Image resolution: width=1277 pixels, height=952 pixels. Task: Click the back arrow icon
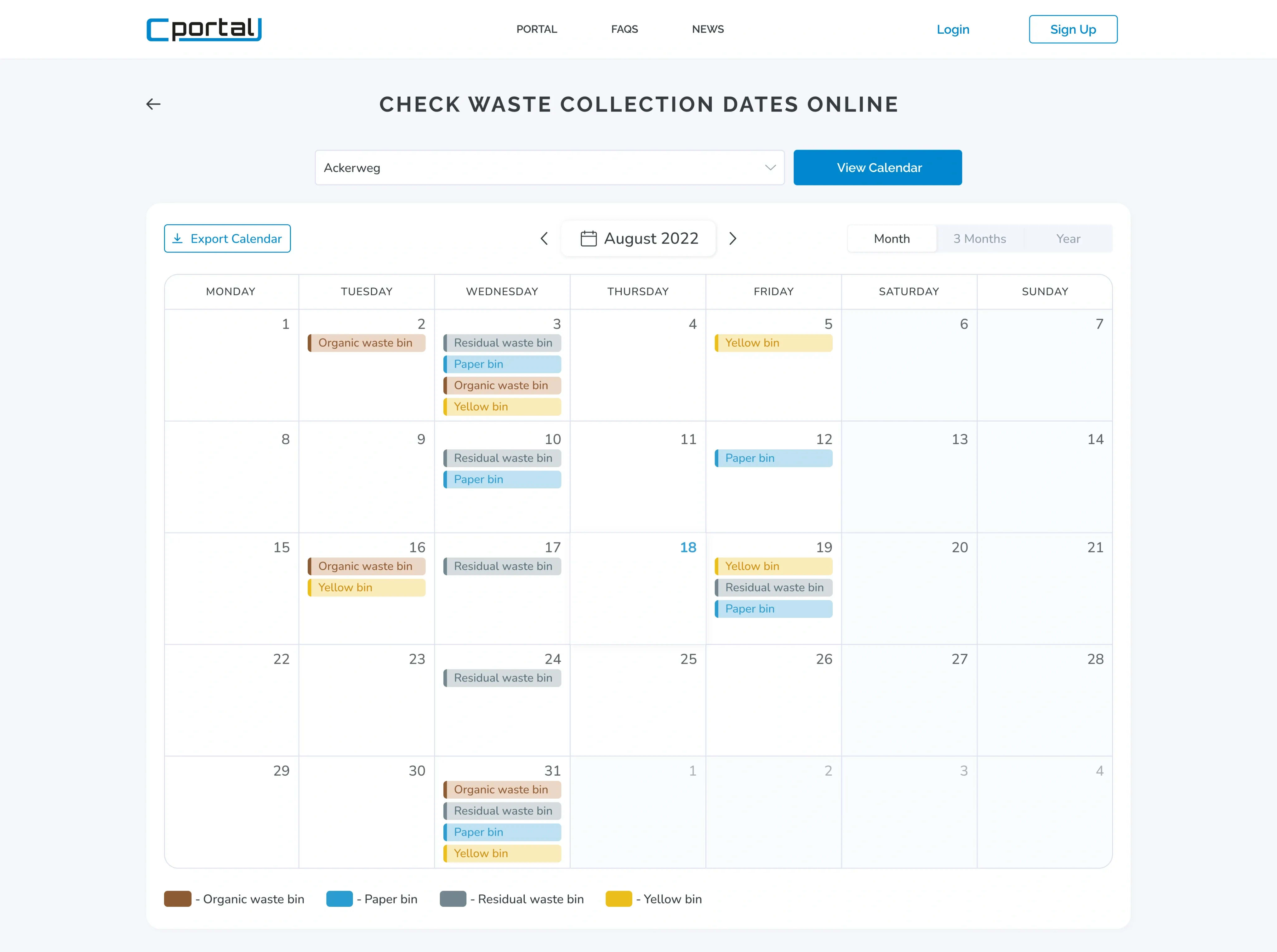pyautogui.click(x=153, y=104)
